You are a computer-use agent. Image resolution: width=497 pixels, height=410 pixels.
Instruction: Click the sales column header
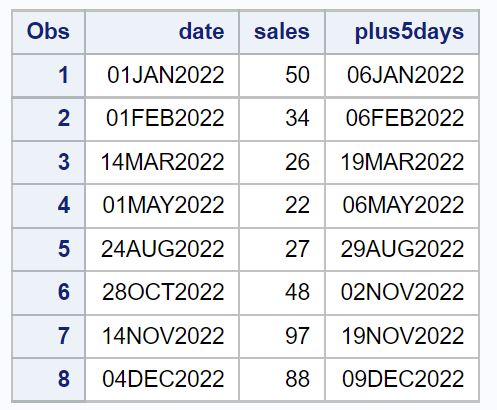[282, 32]
